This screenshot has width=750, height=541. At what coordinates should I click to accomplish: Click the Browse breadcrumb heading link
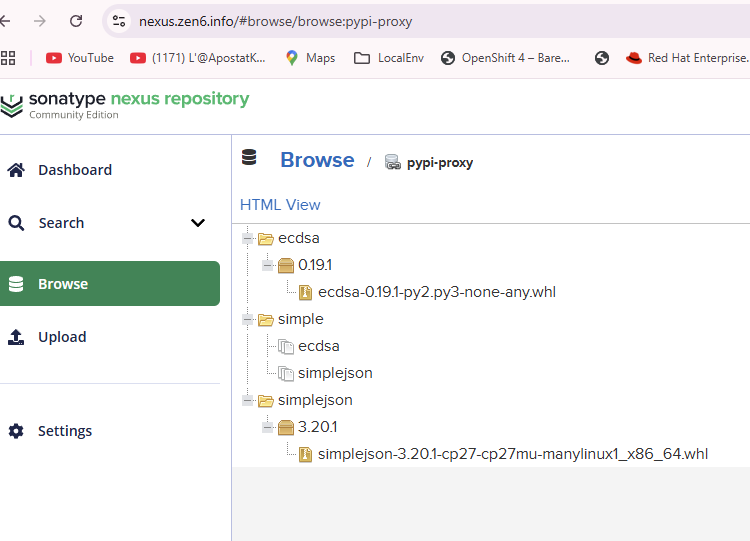pyautogui.click(x=317, y=160)
